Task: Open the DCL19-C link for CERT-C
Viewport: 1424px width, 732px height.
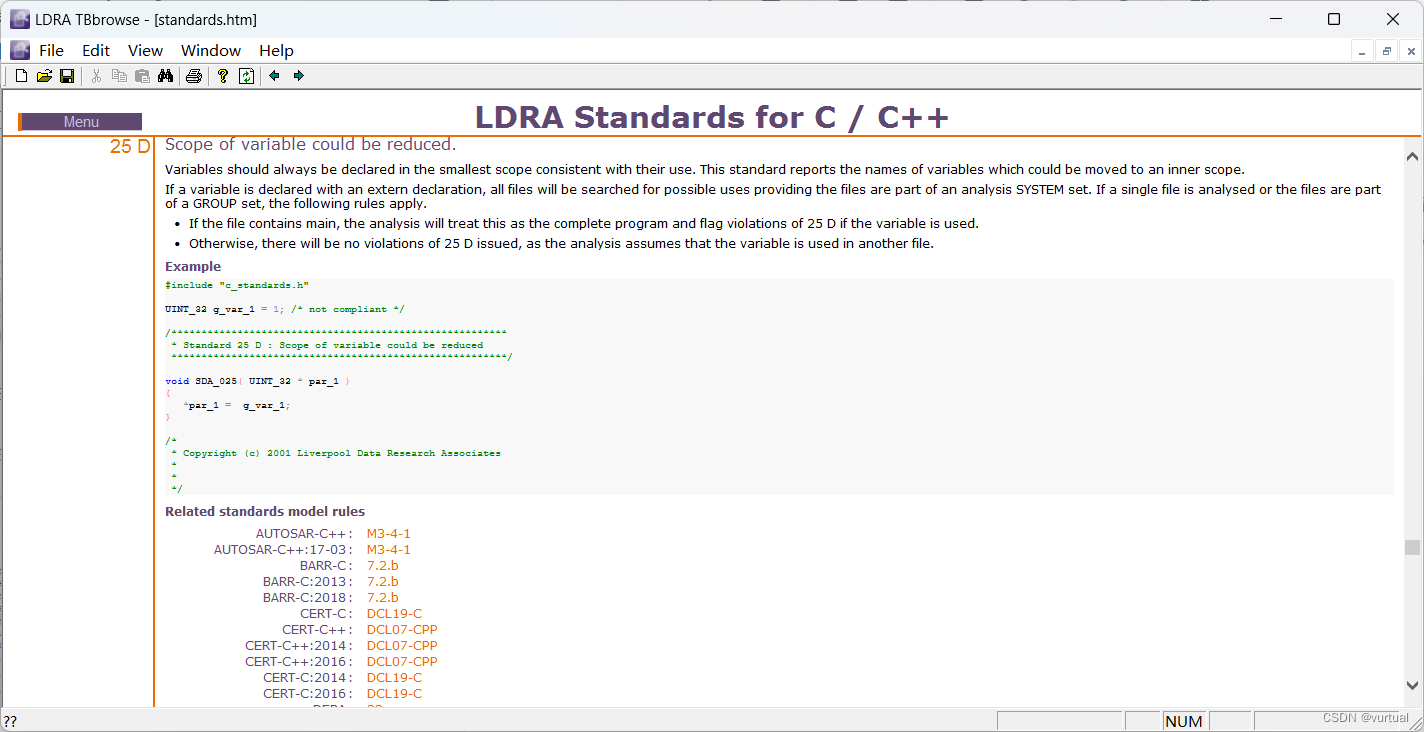Action: pyautogui.click(x=394, y=614)
